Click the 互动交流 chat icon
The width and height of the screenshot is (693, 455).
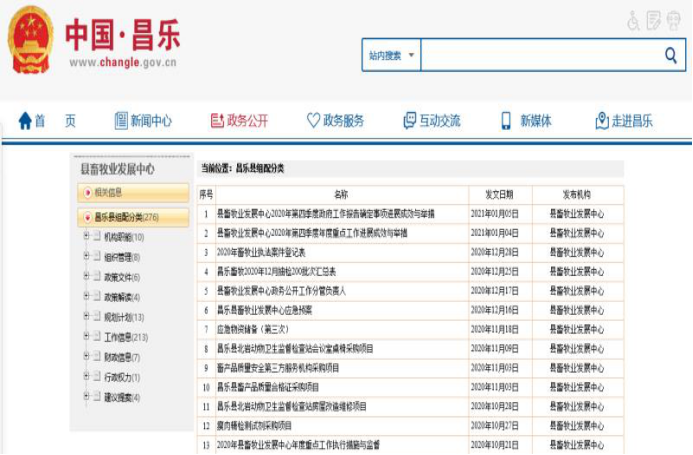[409, 121]
